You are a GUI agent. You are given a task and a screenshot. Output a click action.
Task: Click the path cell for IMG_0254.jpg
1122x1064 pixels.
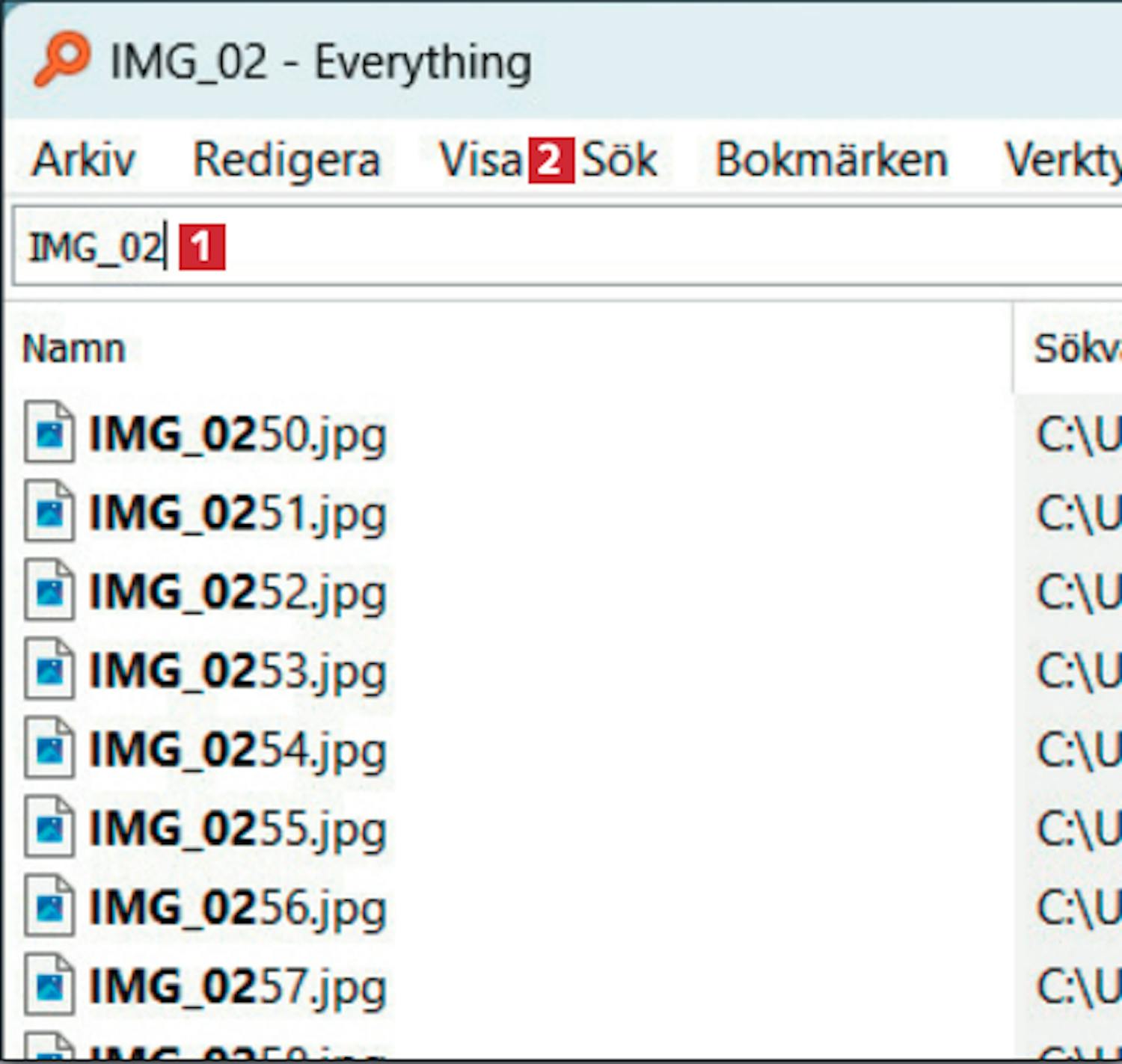coord(1069,749)
